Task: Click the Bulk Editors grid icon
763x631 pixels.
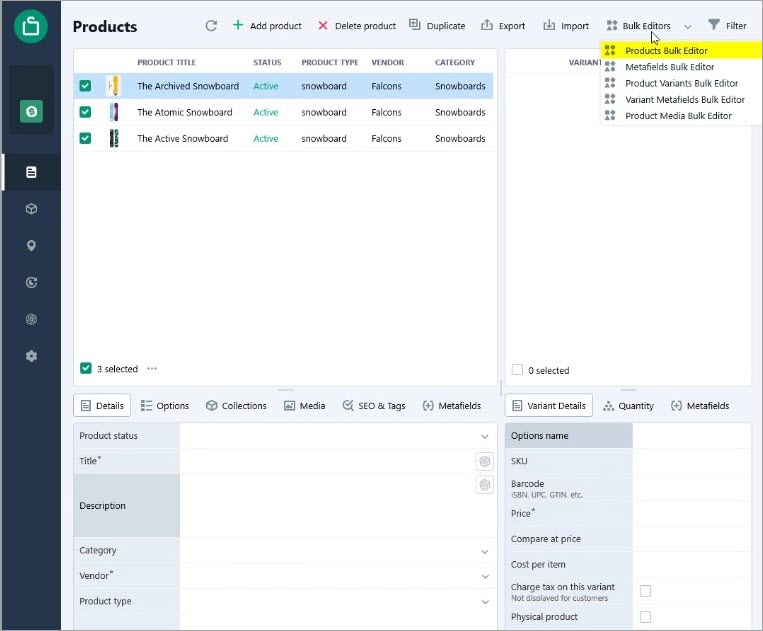Action: tap(612, 25)
